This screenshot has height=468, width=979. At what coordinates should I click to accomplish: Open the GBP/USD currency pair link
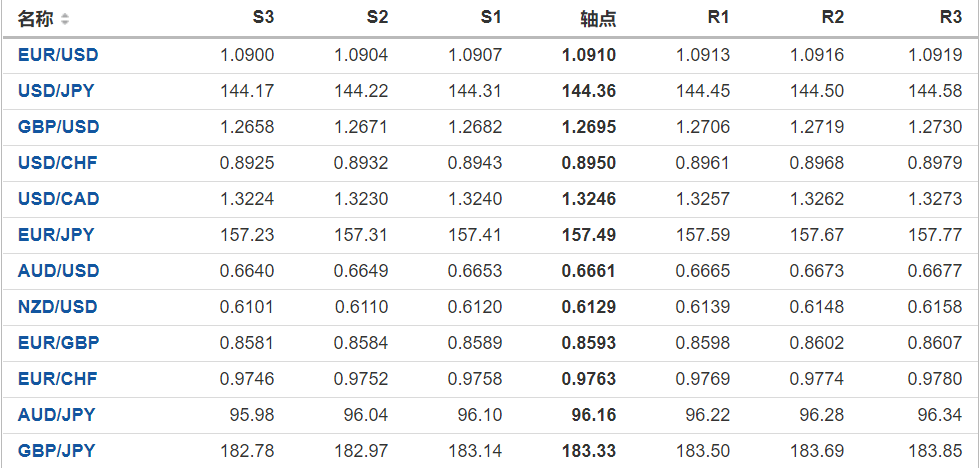pyautogui.click(x=58, y=127)
